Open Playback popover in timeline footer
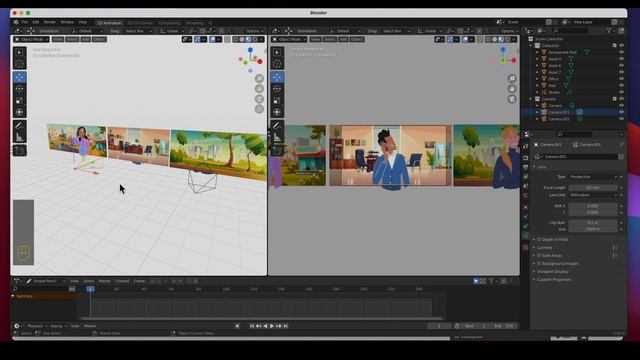 coord(36,326)
